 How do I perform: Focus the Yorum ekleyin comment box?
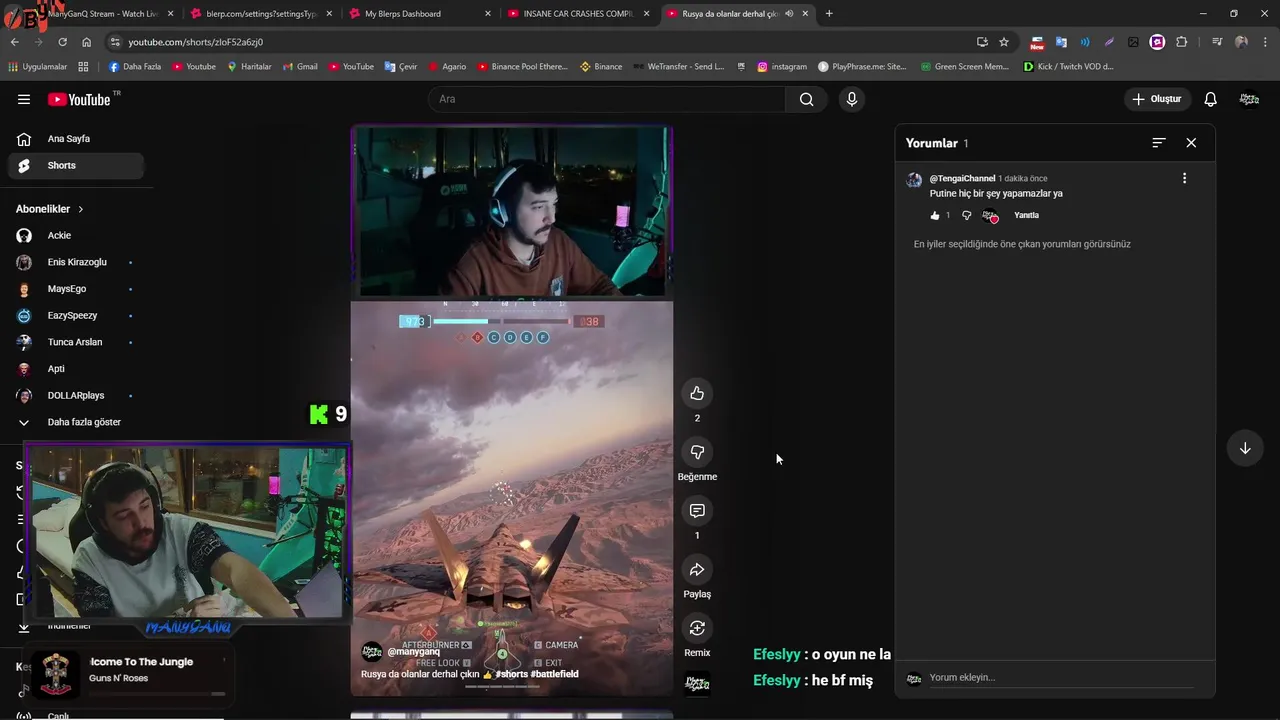pos(1060,677)
